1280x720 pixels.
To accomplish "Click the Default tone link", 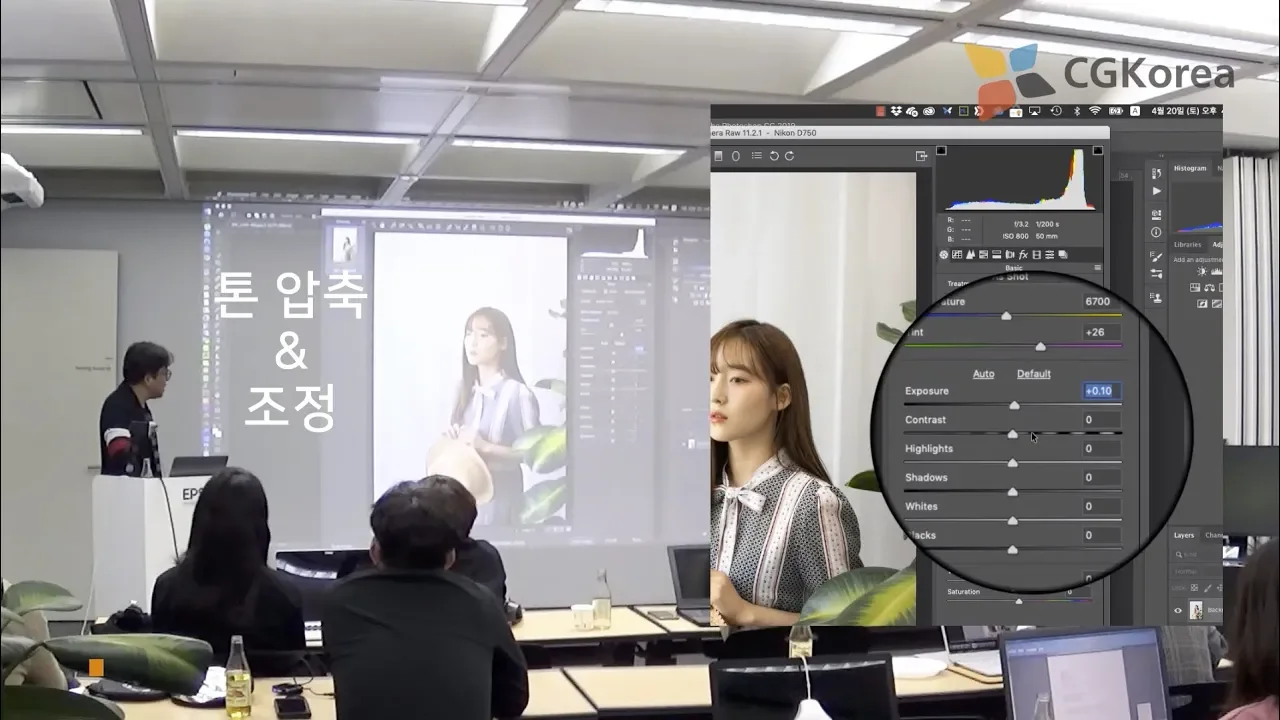I will pos(1034,374).
